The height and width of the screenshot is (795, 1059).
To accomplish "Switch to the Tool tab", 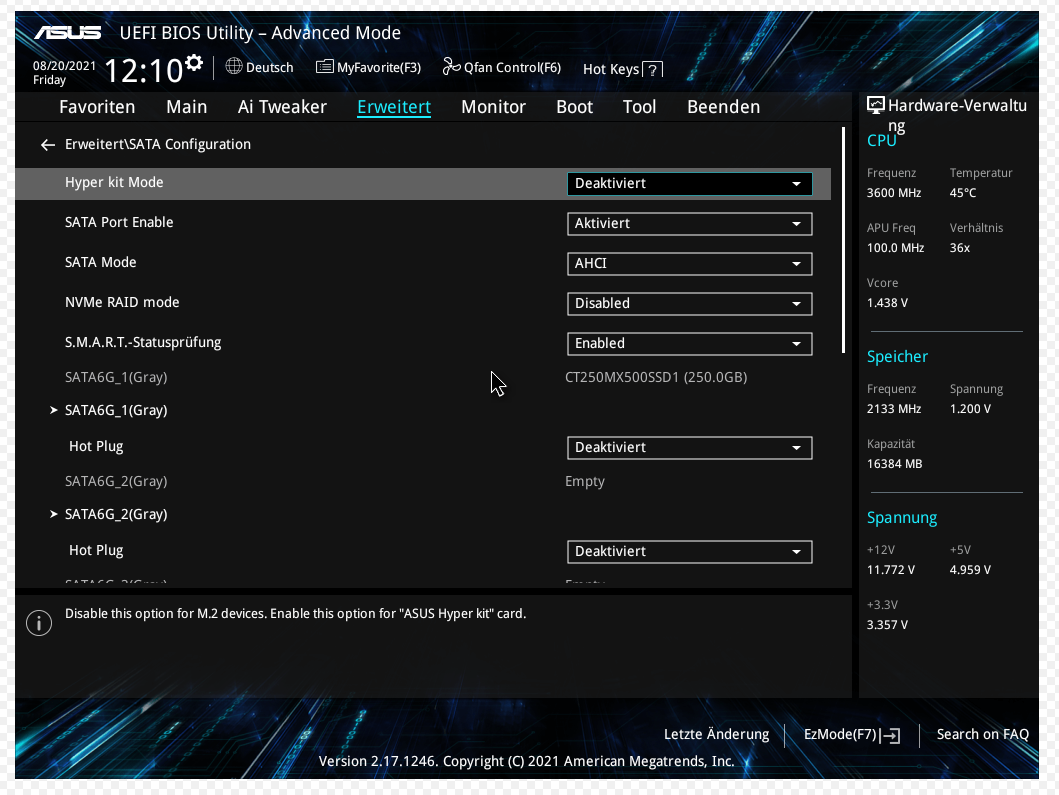I will [640, 107].
